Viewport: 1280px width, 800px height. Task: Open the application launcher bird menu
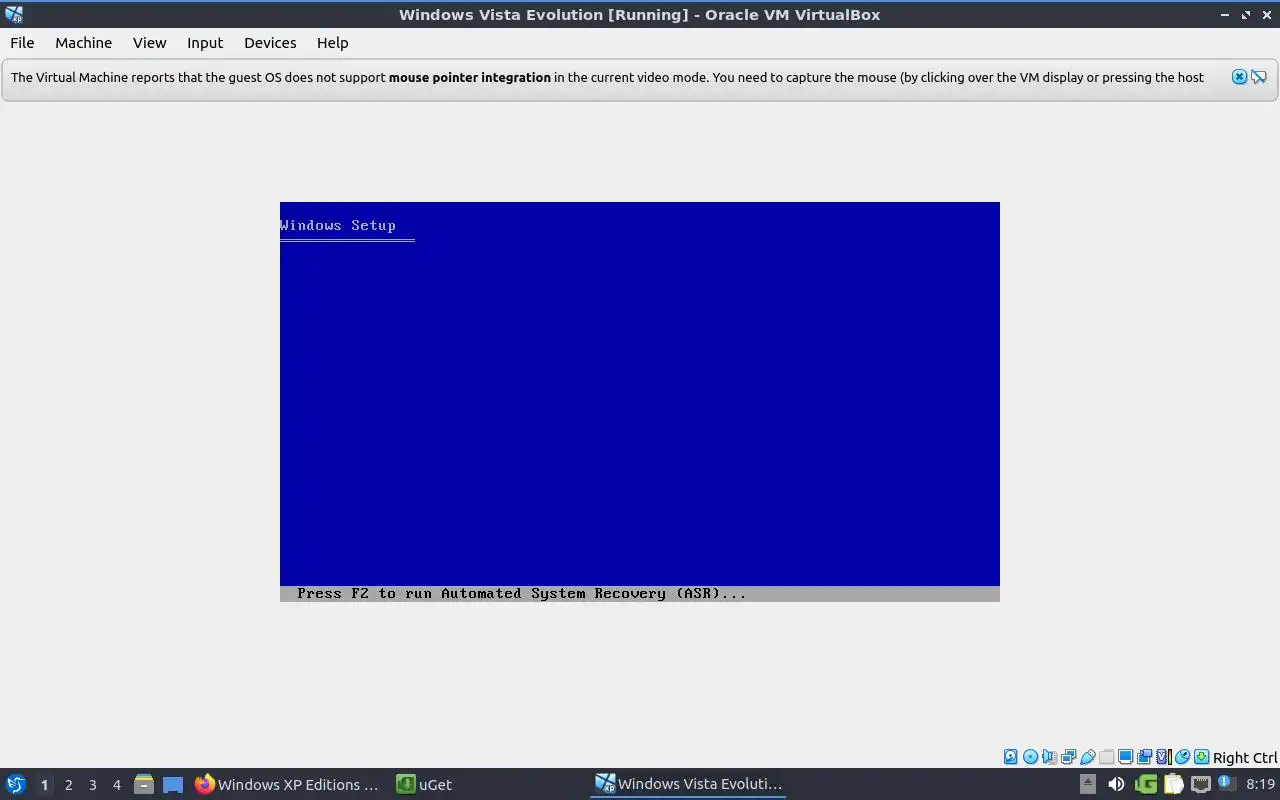(x=15, y=784)
